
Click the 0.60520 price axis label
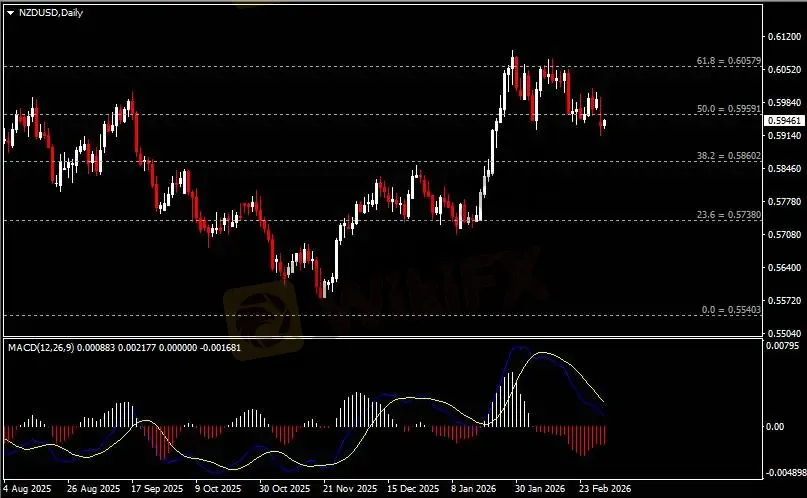point(784,69)
